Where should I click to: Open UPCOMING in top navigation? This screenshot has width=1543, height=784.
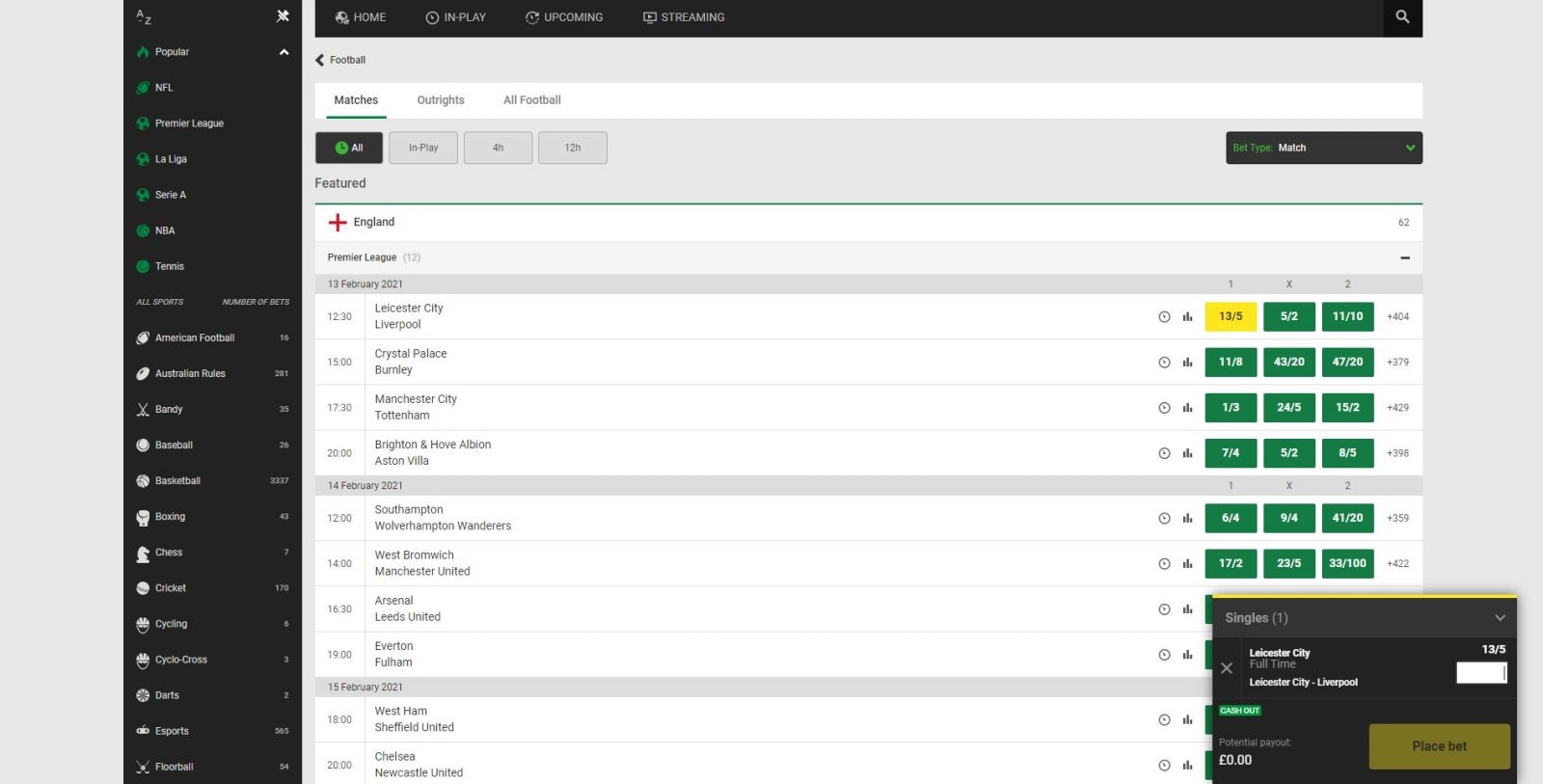coord(564,17)
